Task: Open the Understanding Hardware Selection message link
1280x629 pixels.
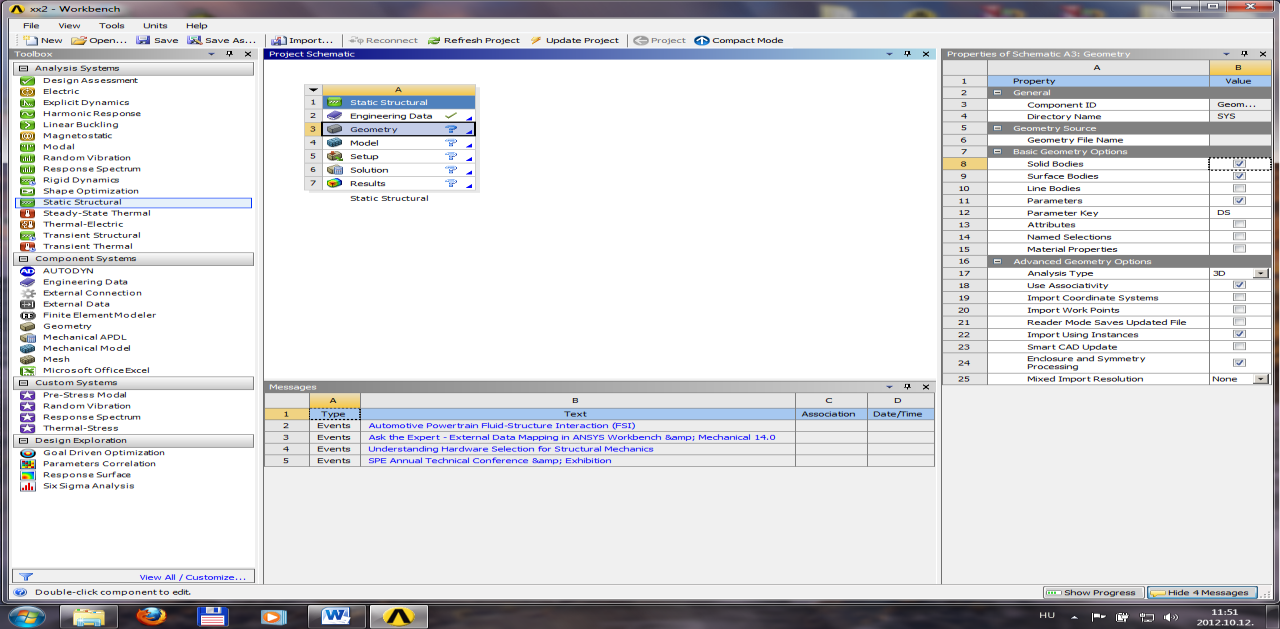Action: [511, 449]
